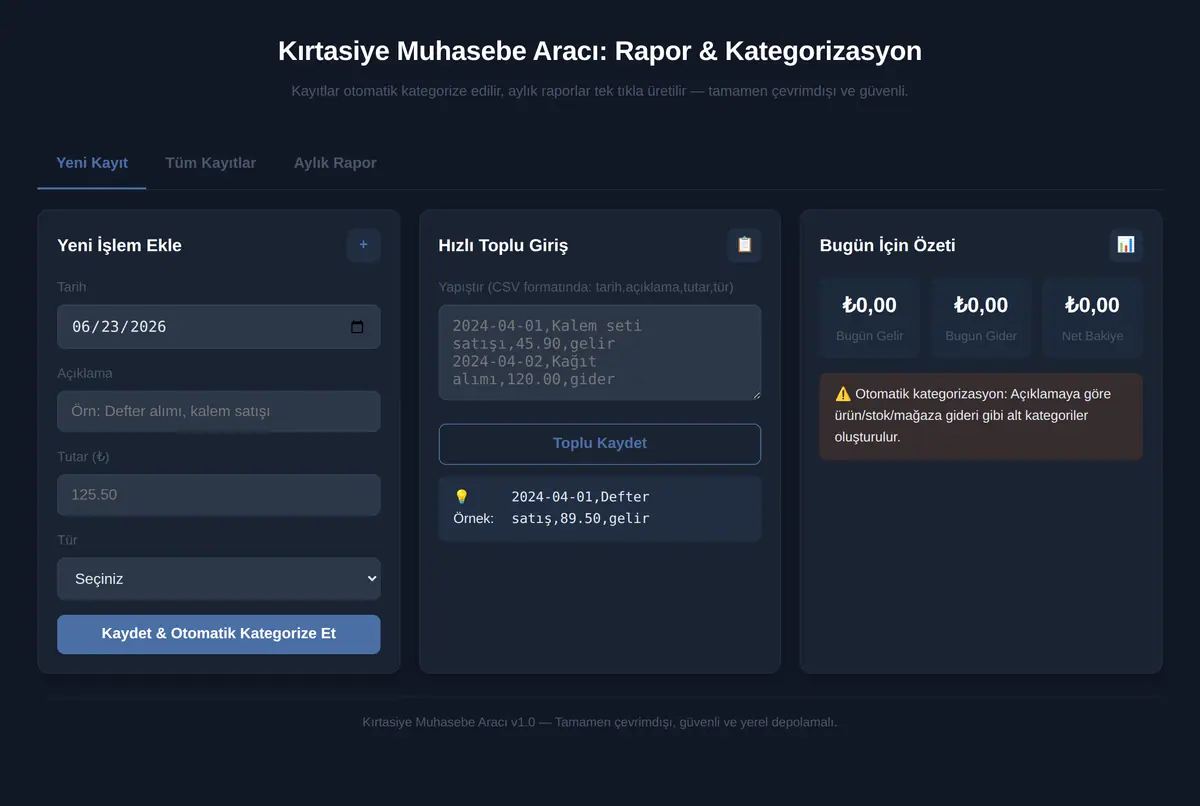
Task: Open the calendar picker in the Tarih field
Action: point(358,327)
